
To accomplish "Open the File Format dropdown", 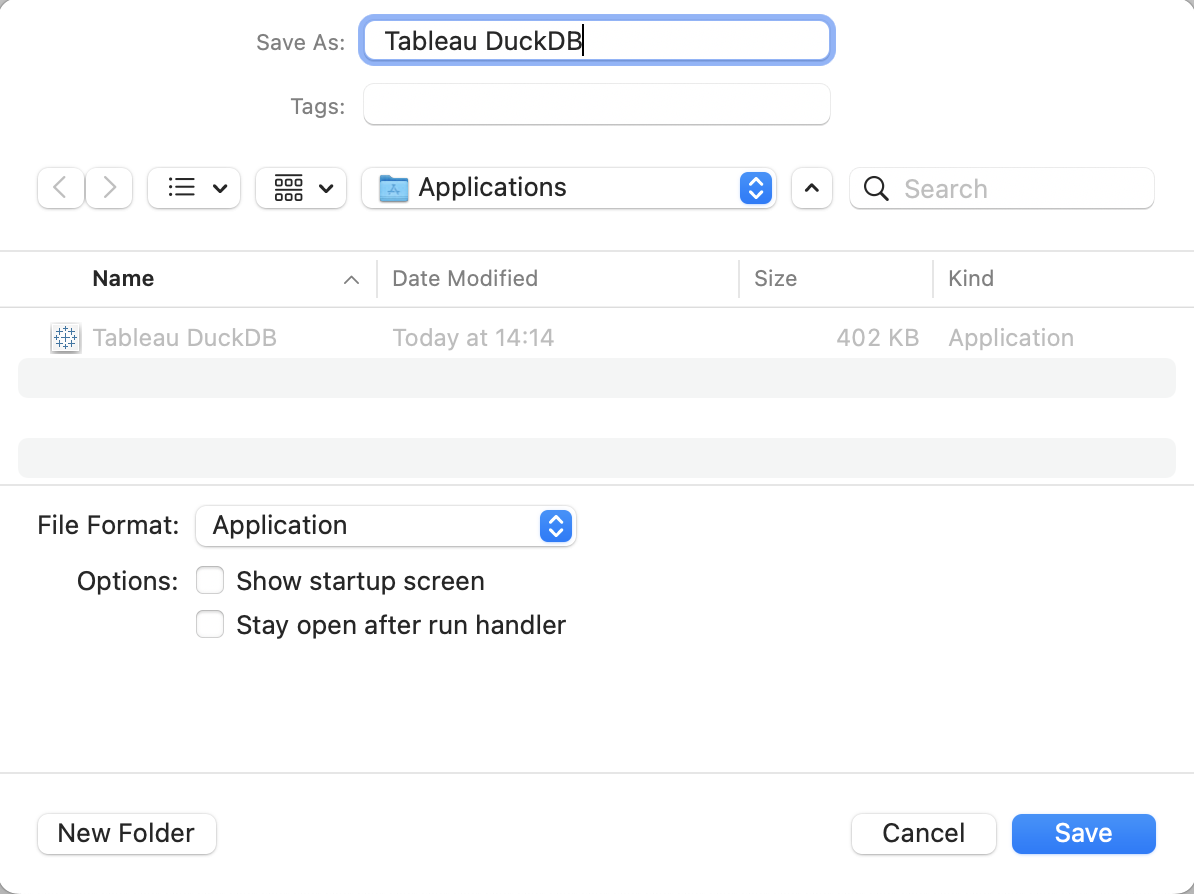I will click(555, 526).
